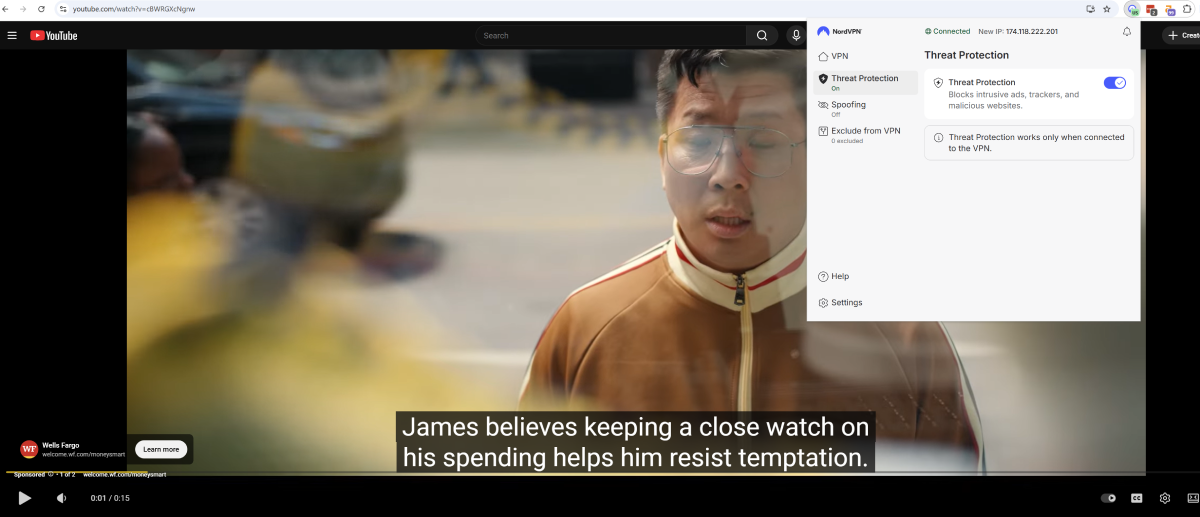Open the red extension icon with badge 2
The height and width of the screenshot is (517, 1200).
coord(1151,9)
